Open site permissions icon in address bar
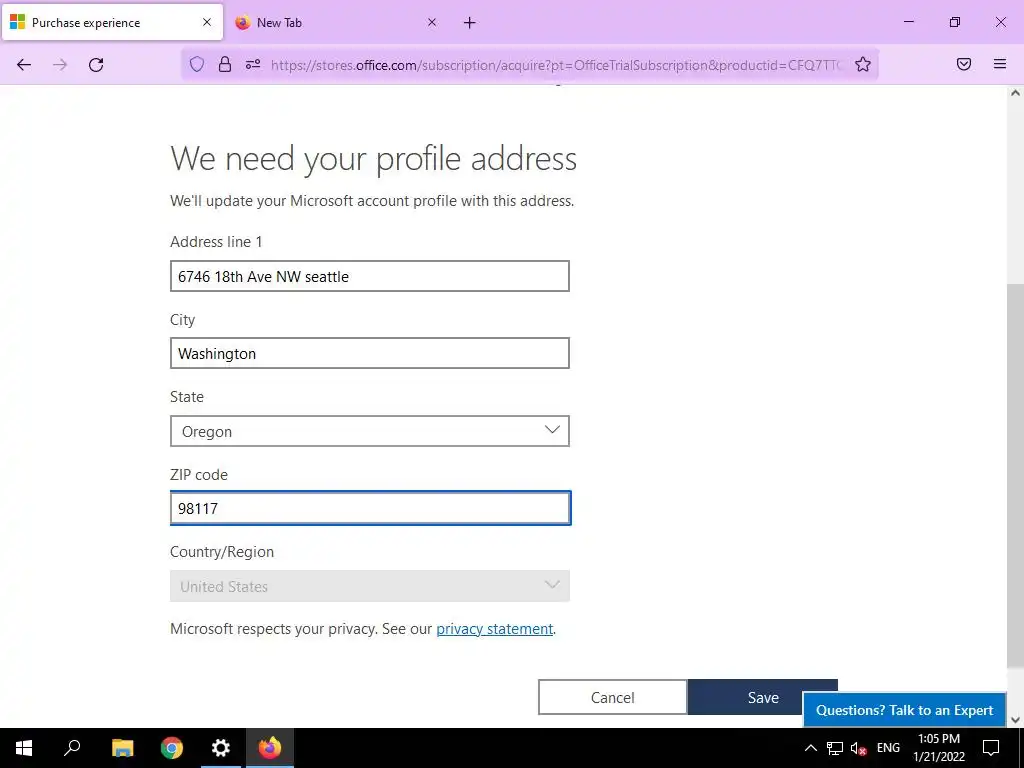 [x=253, y=64]
